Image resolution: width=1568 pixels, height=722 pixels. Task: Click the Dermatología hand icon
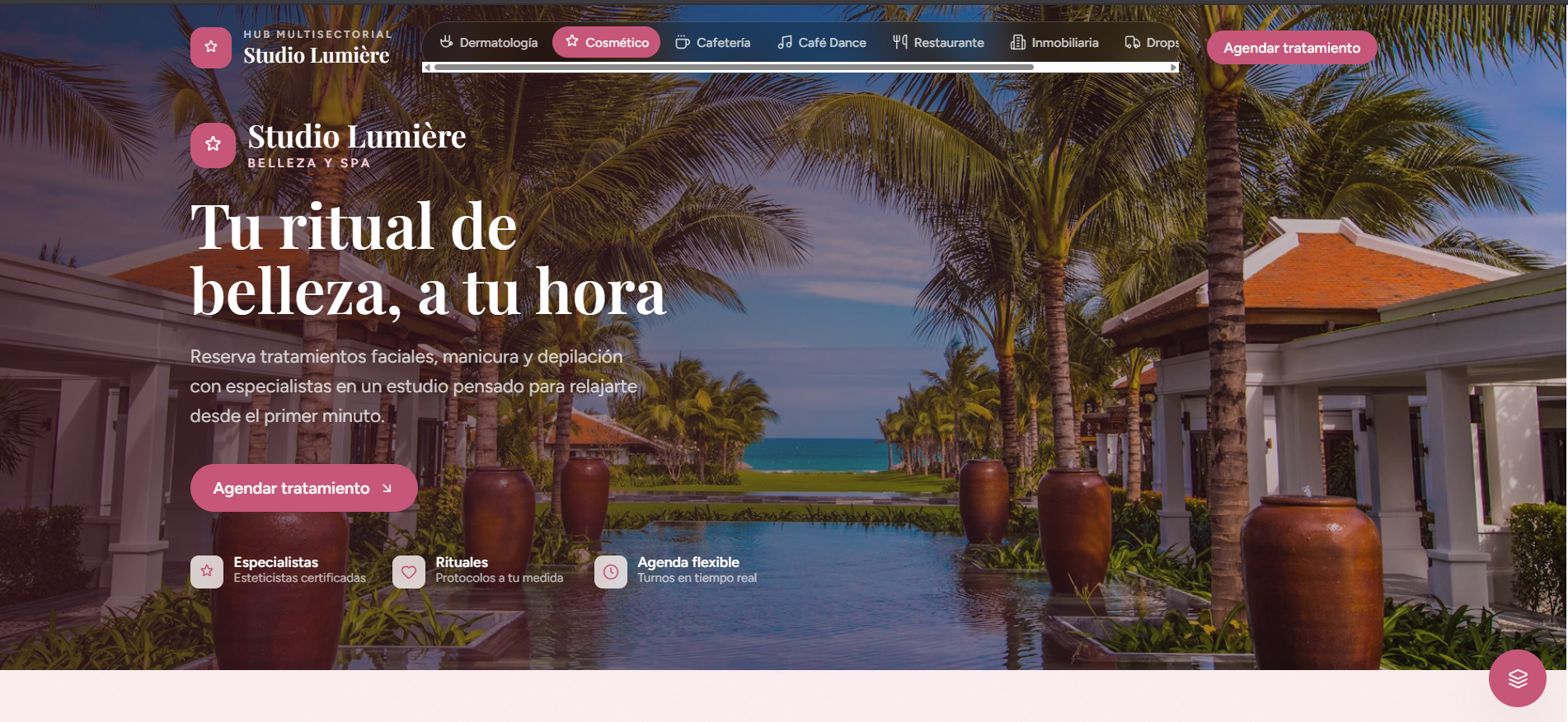(446, 42)
